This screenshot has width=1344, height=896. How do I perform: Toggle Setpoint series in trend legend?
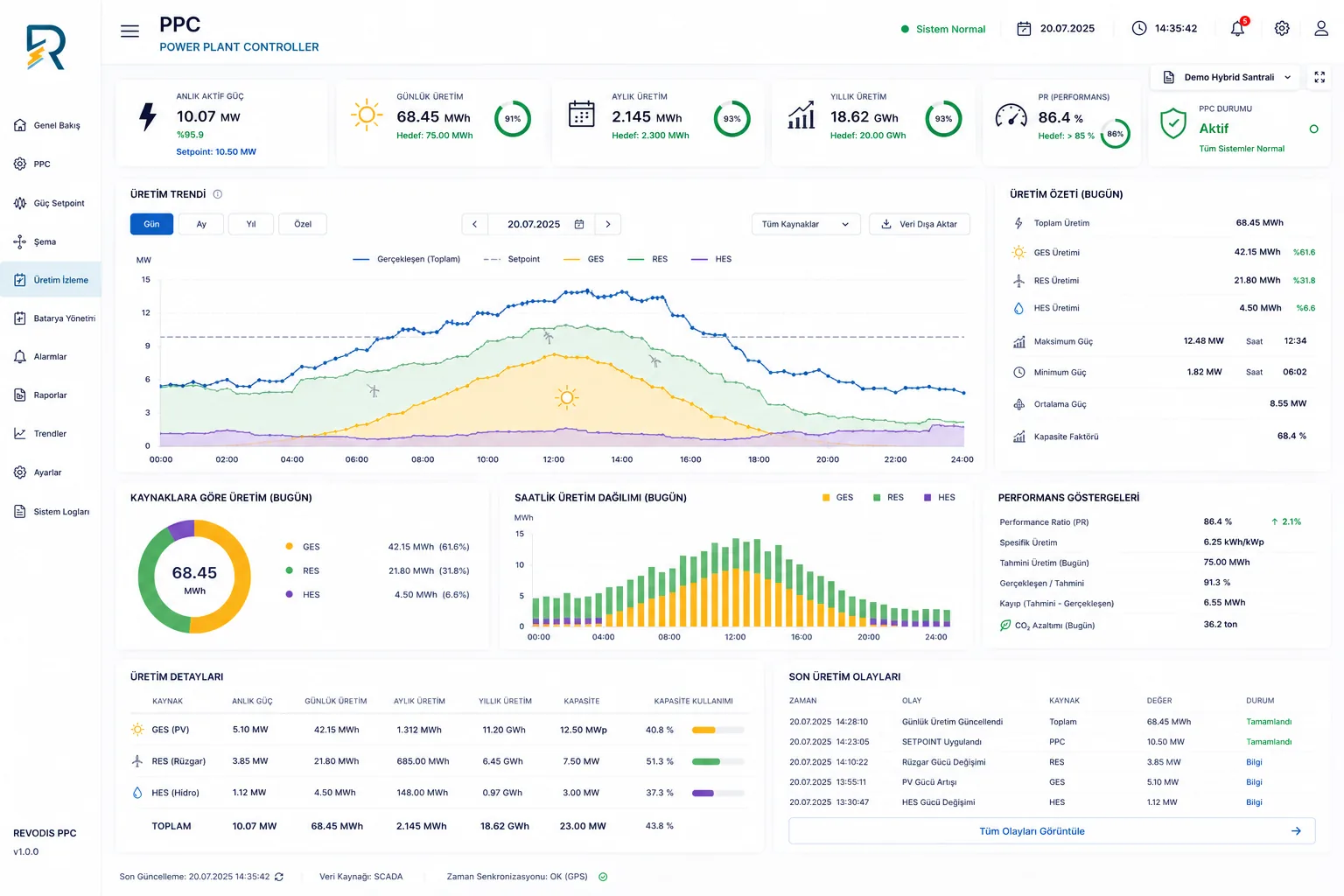coord(511,259)
